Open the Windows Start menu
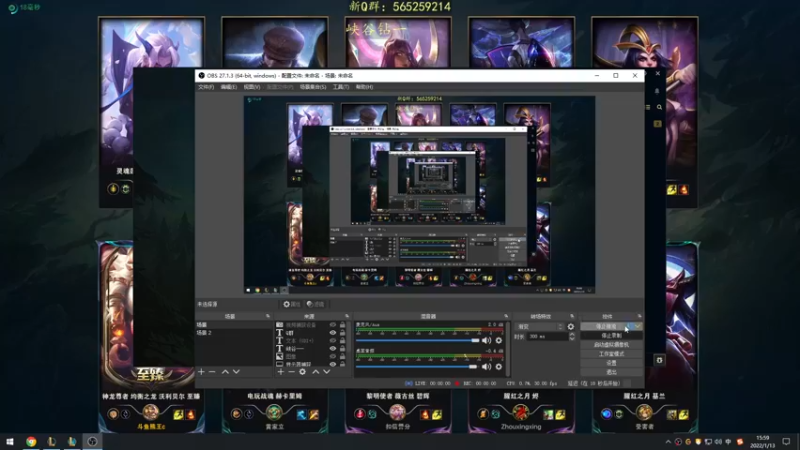 coord(10,441)
